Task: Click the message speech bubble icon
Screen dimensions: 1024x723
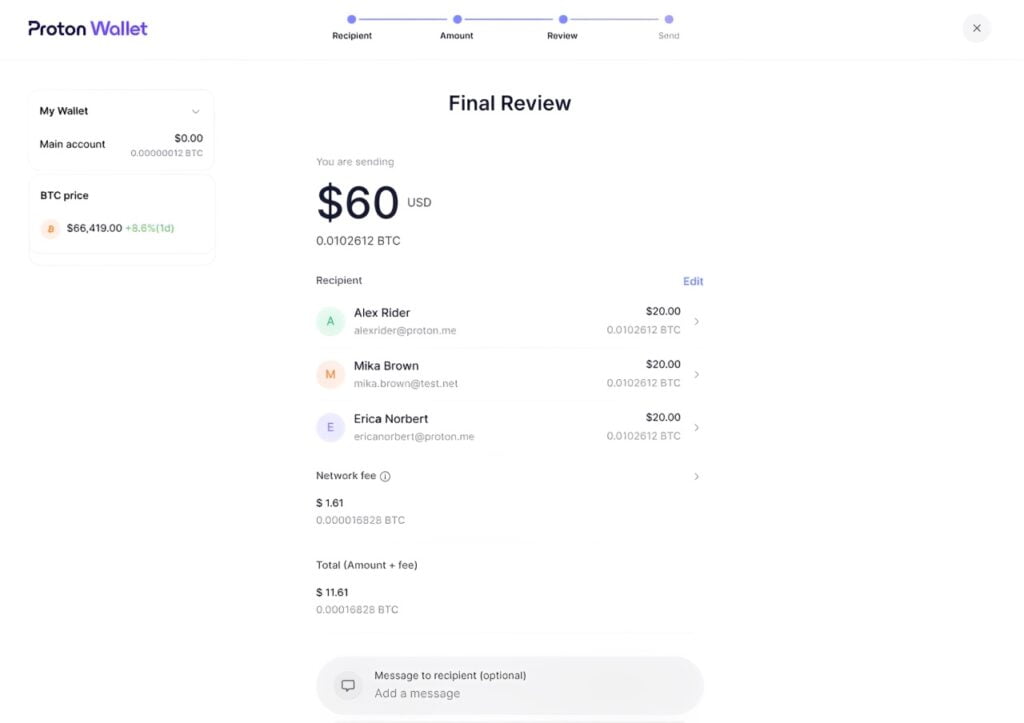Action: 348,685
